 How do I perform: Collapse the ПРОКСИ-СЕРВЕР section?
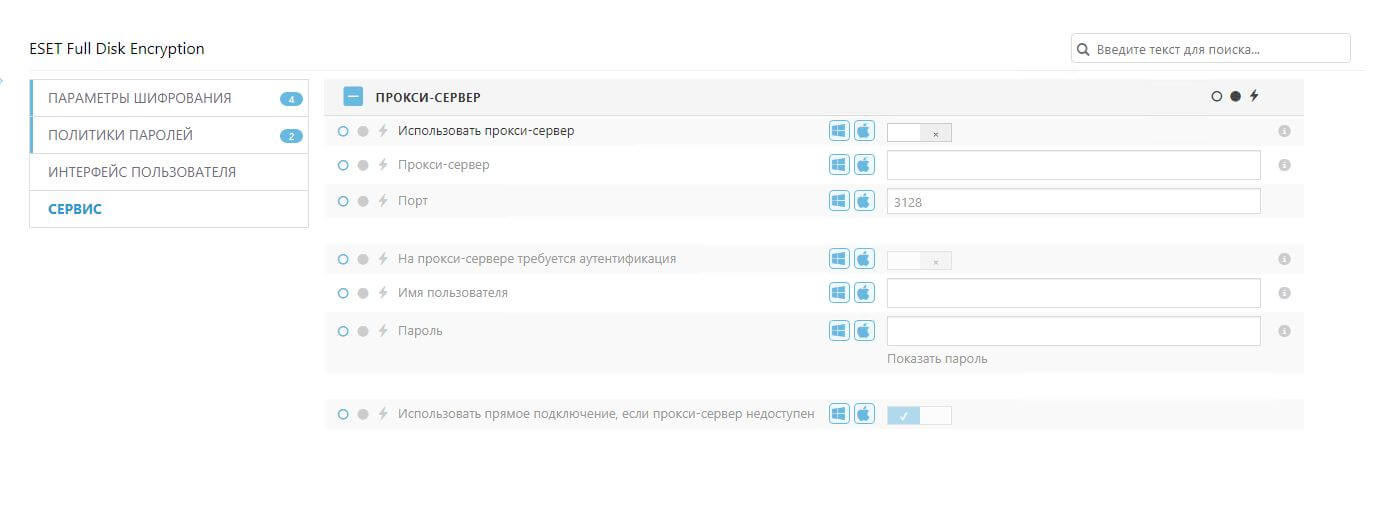(x=353, y=97)
